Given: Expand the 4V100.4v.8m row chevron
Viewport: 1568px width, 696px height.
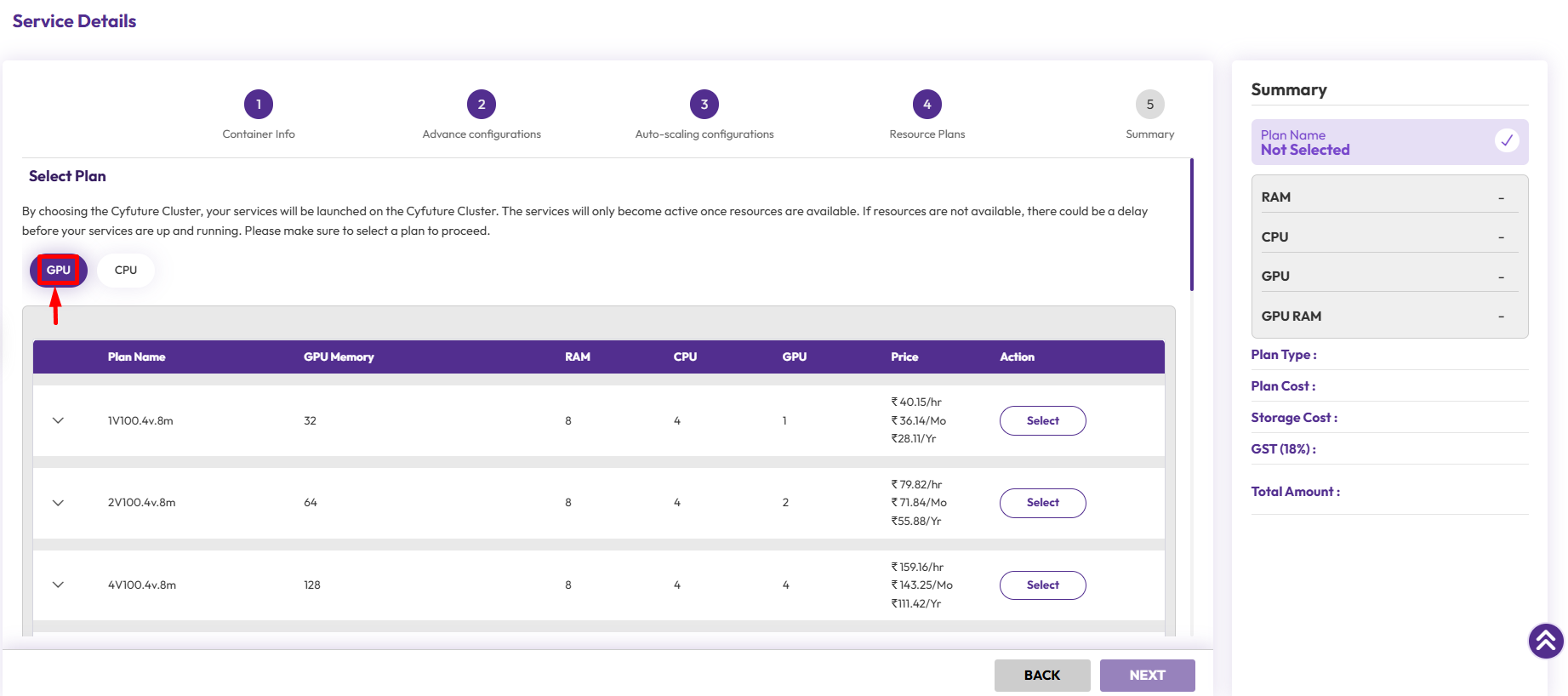Looking at the screenshot, I should tap(58, 585).
